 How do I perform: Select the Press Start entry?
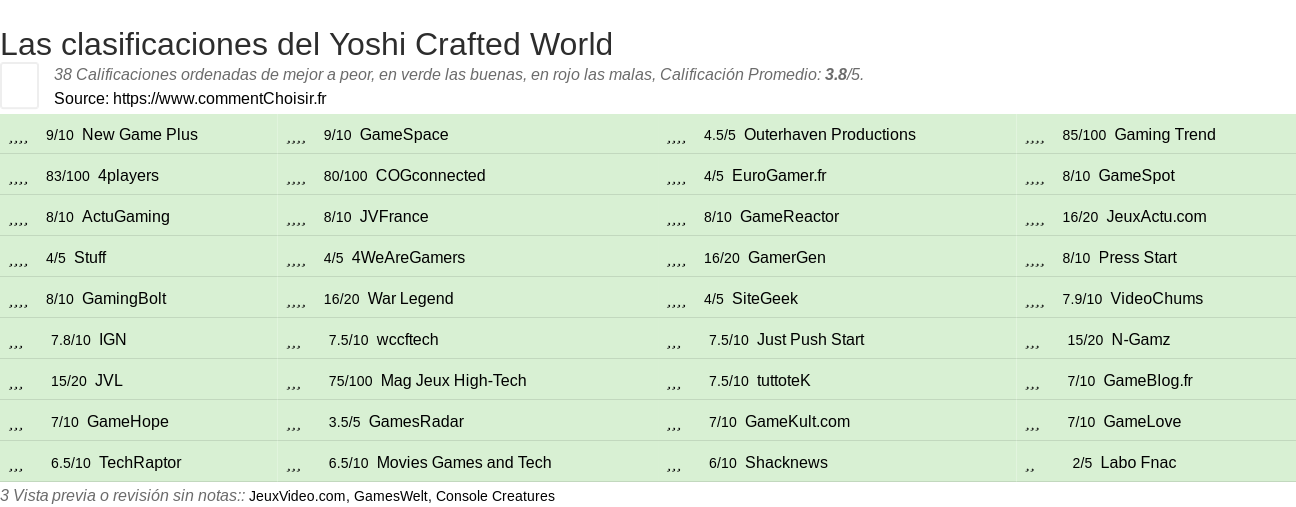click(1138, 257)
